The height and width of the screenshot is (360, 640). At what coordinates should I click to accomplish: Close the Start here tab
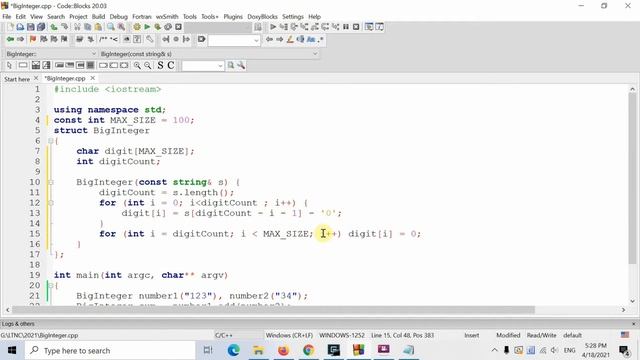[36, 78]
